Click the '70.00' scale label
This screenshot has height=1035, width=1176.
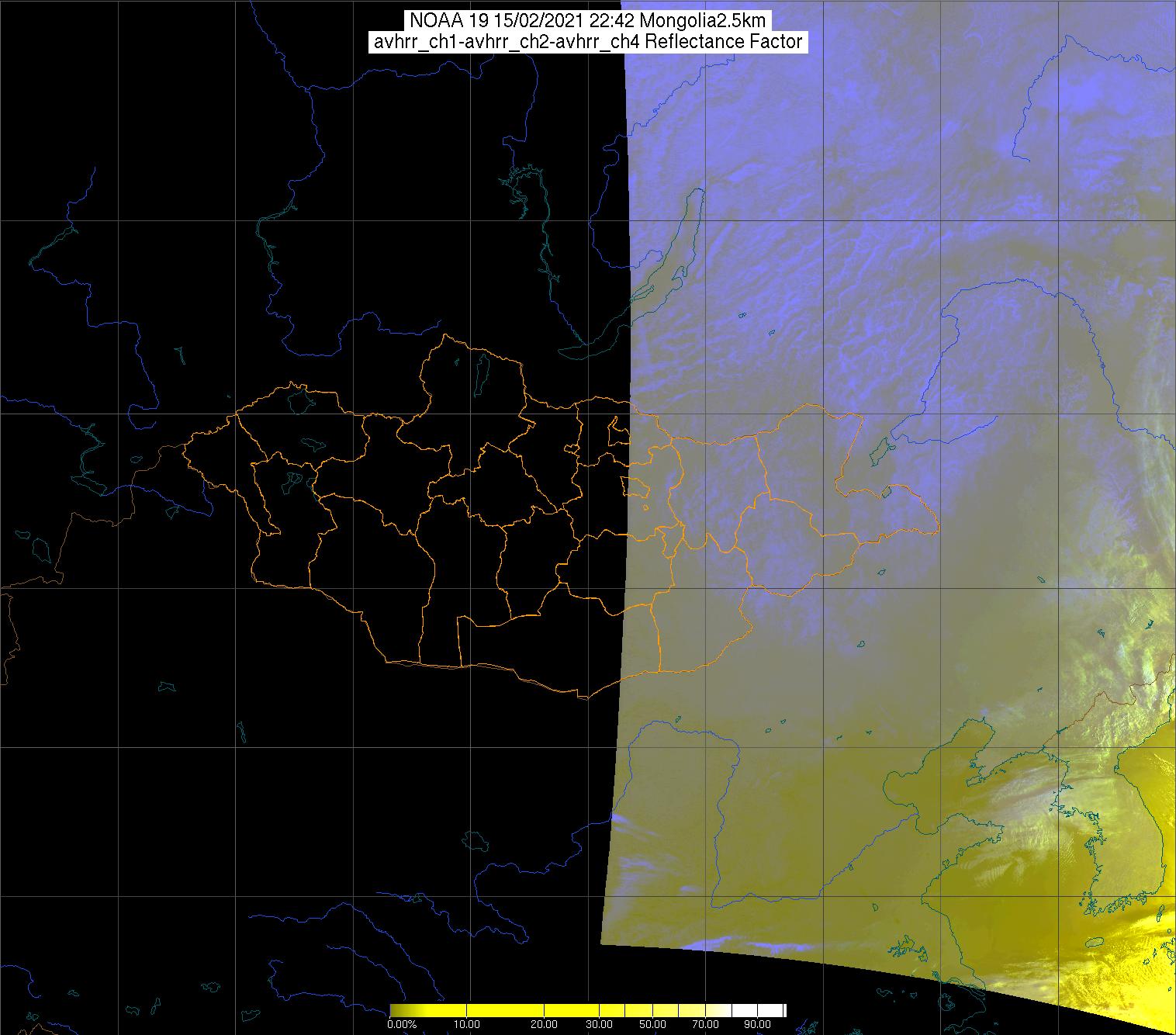[x=705, y=1024]
